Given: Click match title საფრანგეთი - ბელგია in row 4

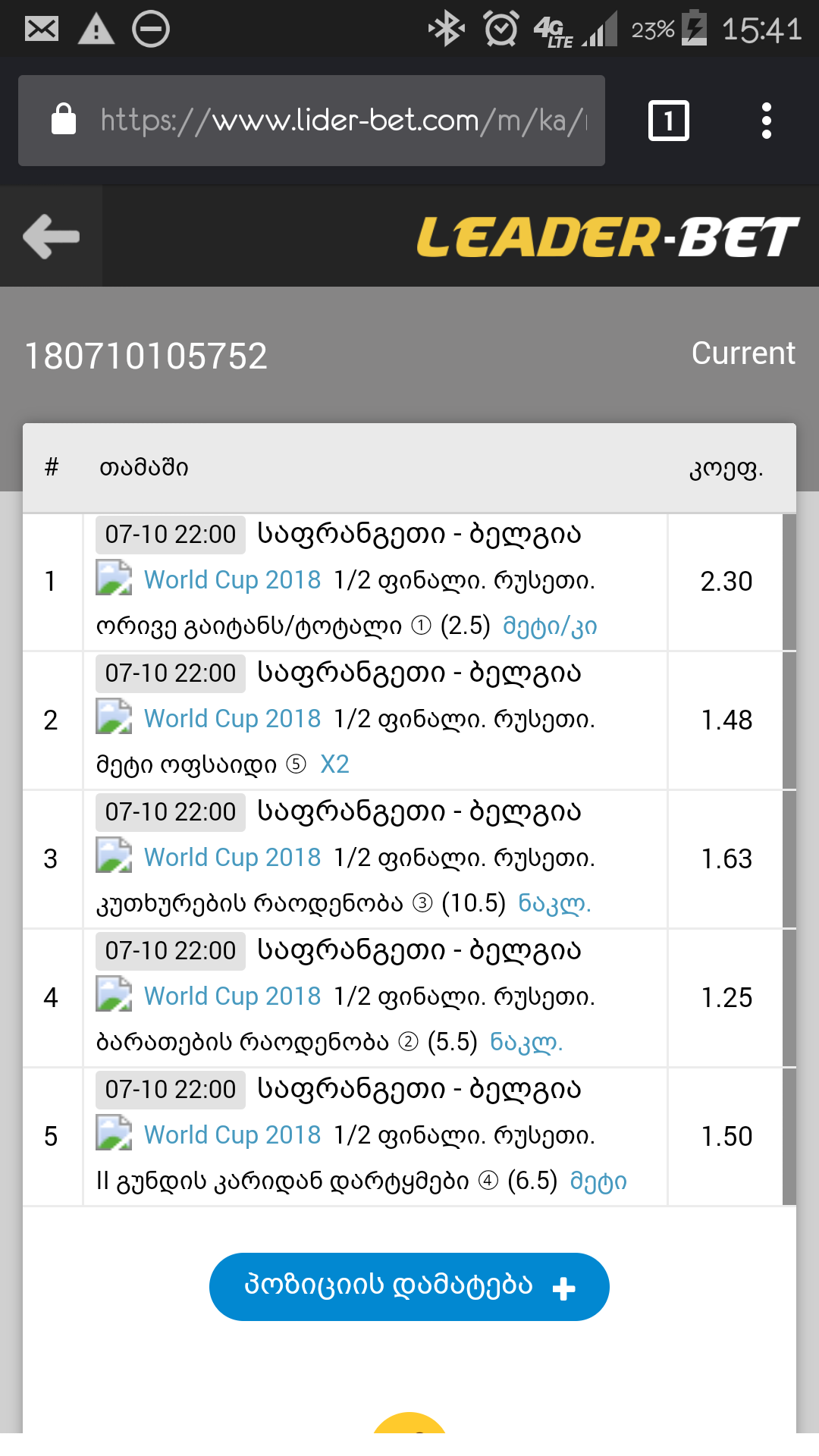Looking at the screenshot, I should [x=419, y=950].
